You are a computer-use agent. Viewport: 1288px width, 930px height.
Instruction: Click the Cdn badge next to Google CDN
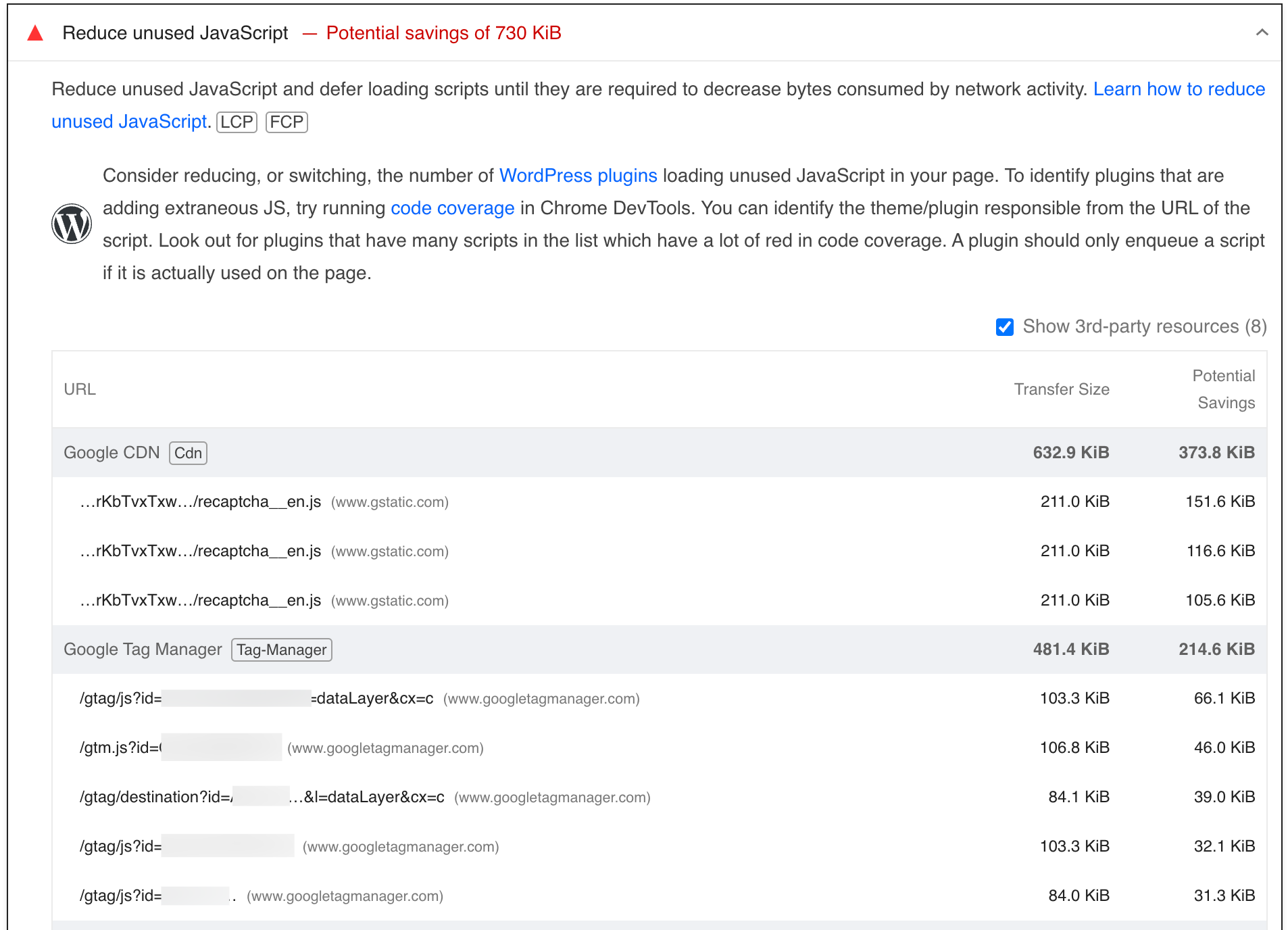point(187,453)
